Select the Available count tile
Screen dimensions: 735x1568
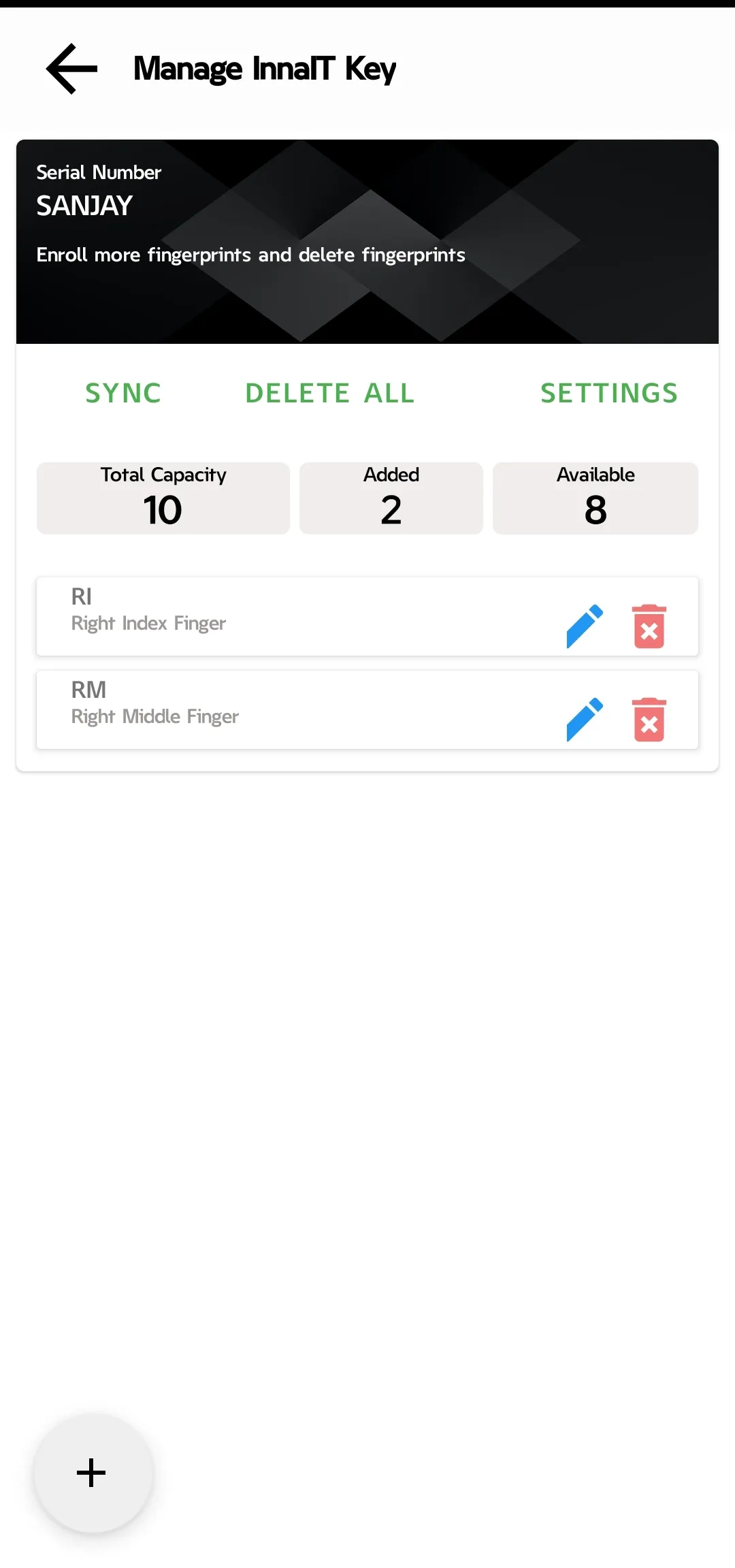tap(595, 498)
